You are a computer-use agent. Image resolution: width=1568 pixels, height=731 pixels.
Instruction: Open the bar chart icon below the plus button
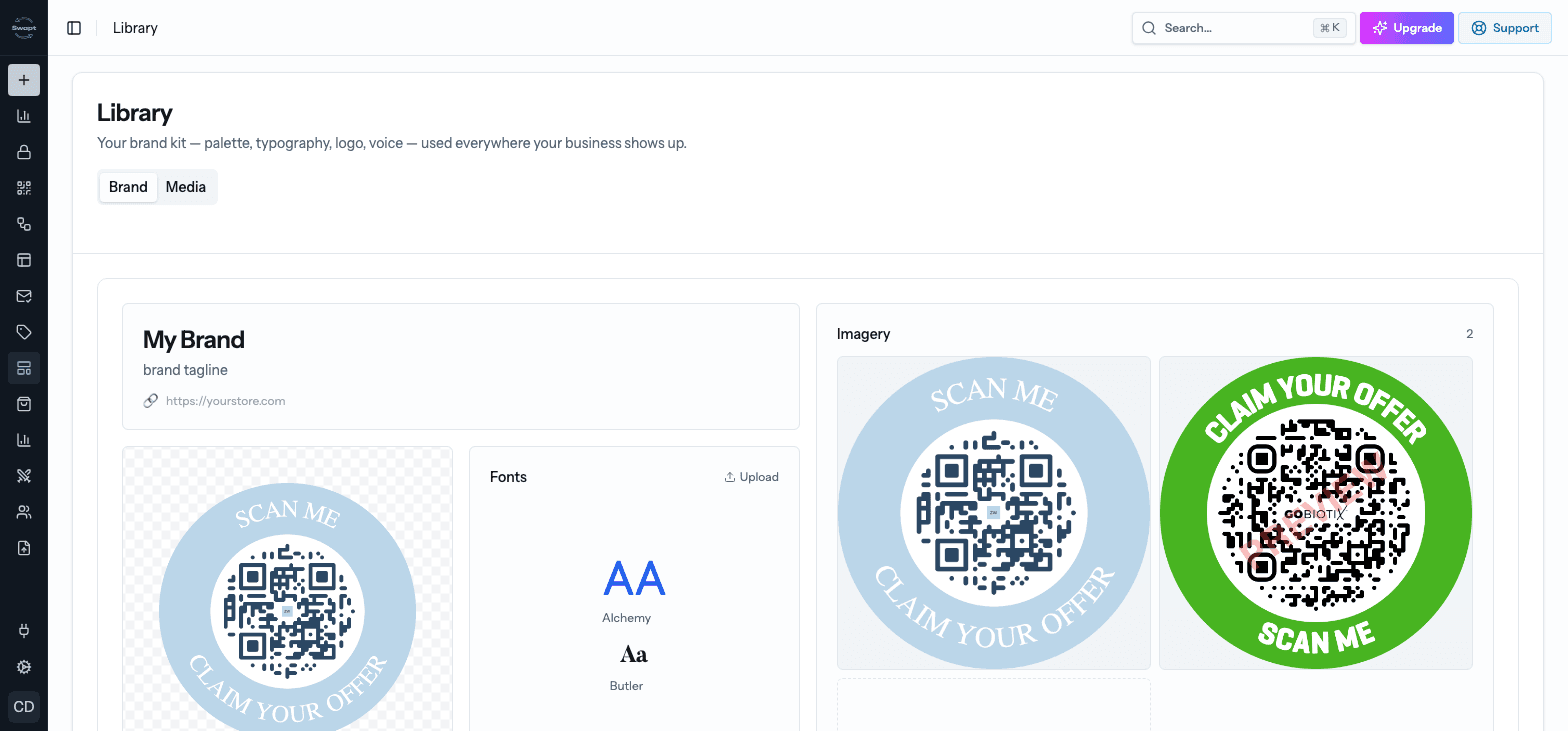24,116
